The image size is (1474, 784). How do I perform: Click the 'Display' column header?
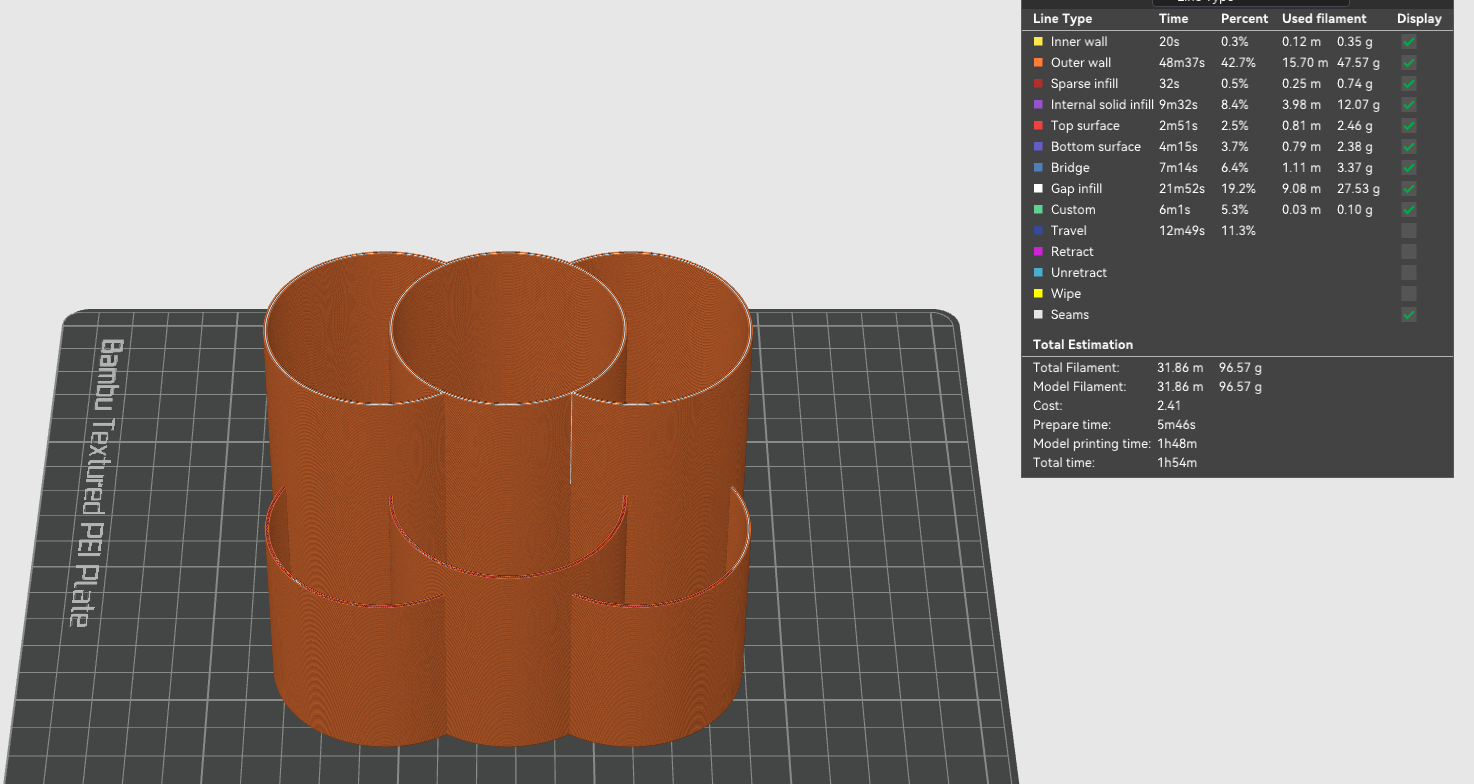pyautogui.click(x=1419, y=19)
